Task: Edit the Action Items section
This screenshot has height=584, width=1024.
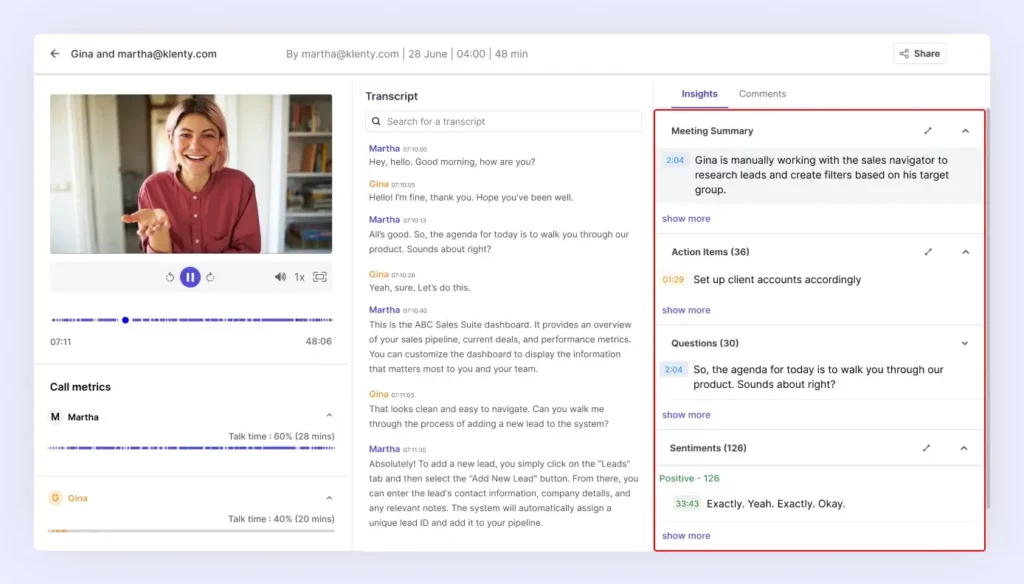Action: (928, 251)
